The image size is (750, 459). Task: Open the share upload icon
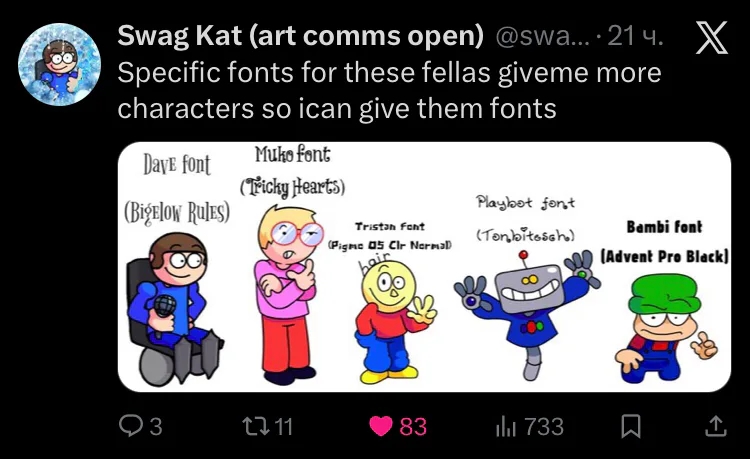pos(716,426)
